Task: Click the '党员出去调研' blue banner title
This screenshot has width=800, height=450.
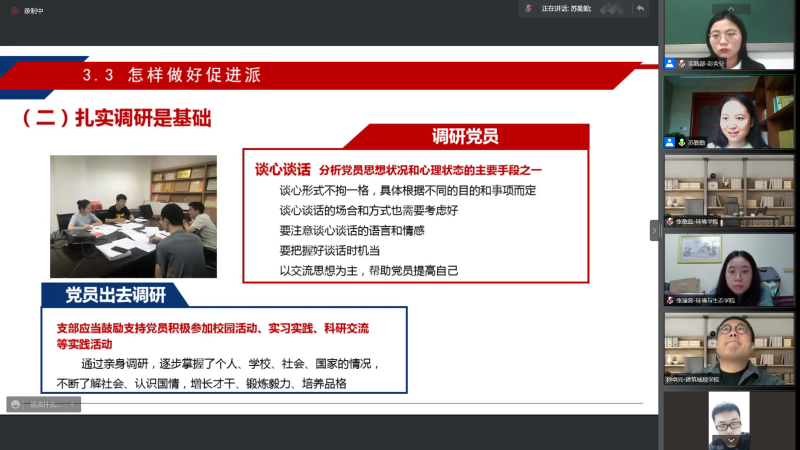Action: (x=116, y=295)
